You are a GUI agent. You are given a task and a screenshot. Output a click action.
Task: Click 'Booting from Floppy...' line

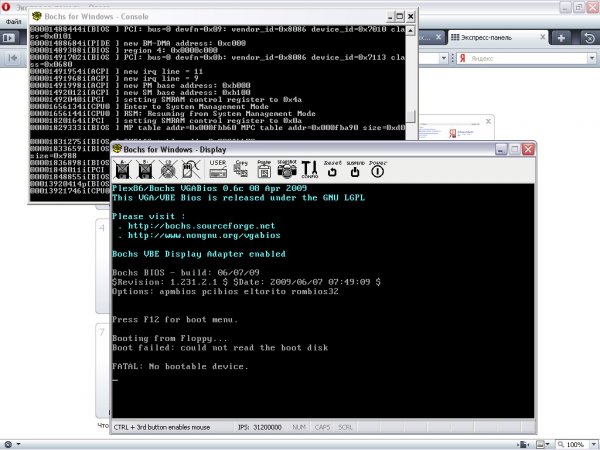[170, 338]
